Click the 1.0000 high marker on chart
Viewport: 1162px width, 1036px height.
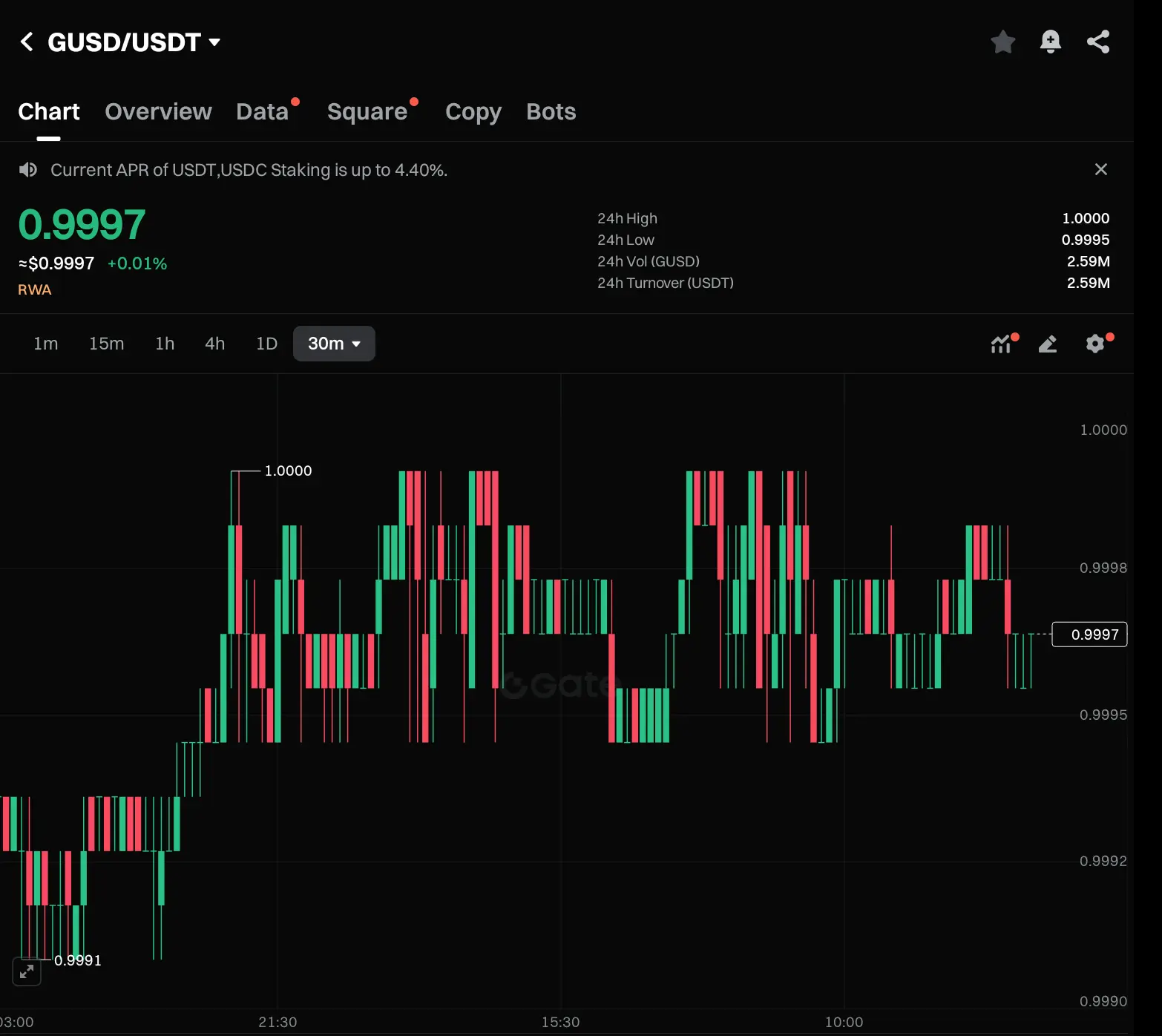[x=288, y=471]
